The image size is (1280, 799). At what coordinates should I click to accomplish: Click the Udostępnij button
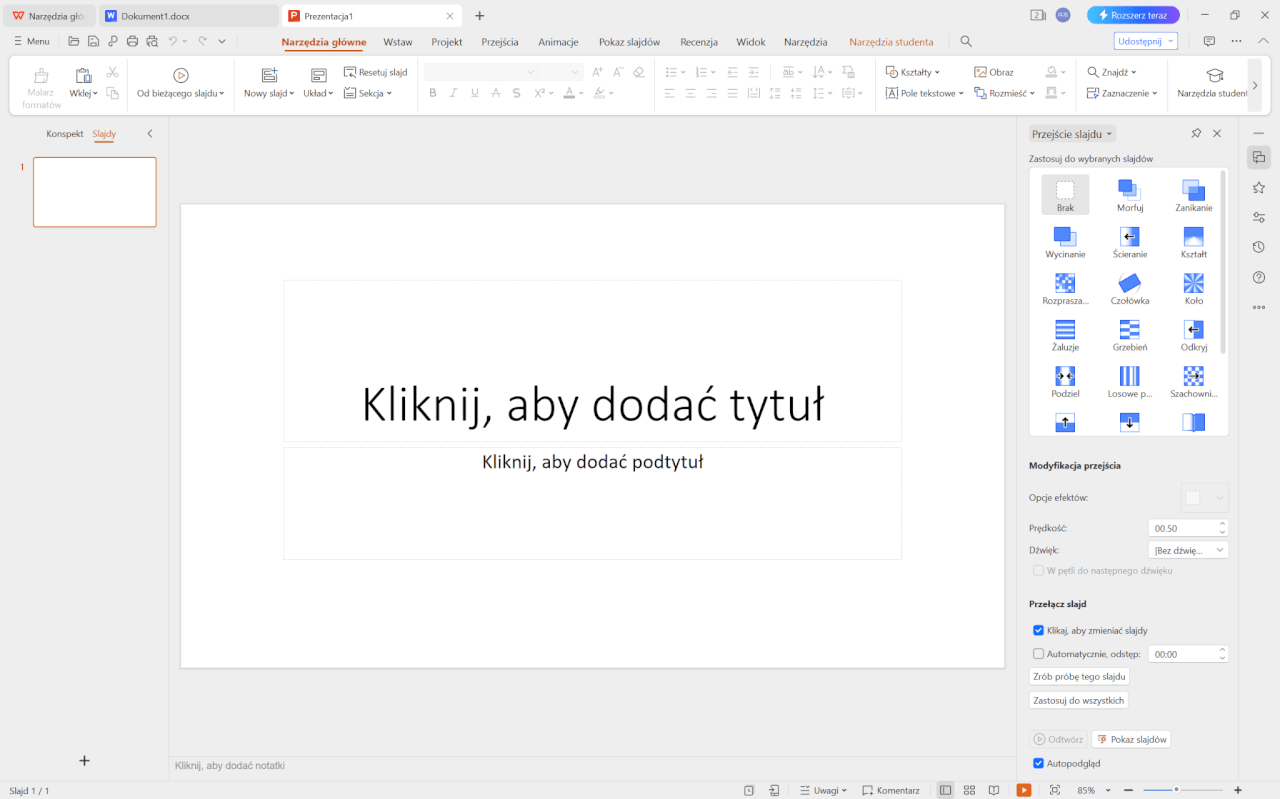point(1146,41)
